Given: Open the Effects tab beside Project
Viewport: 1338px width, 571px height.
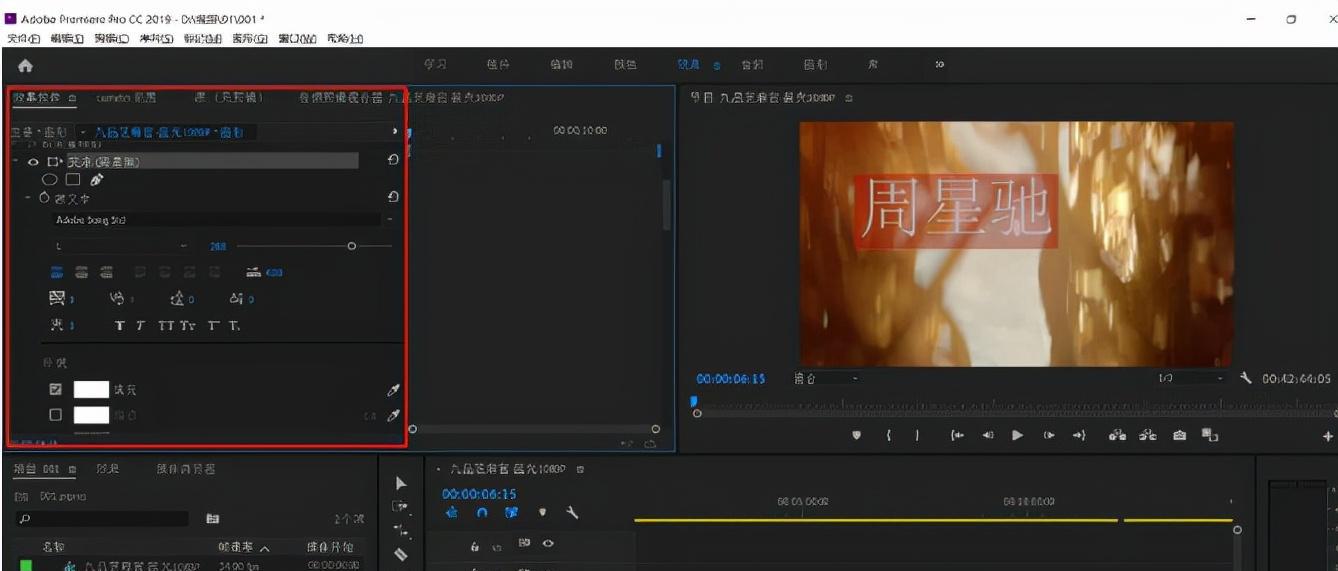Looking at the screenshot, I should 108,468.
